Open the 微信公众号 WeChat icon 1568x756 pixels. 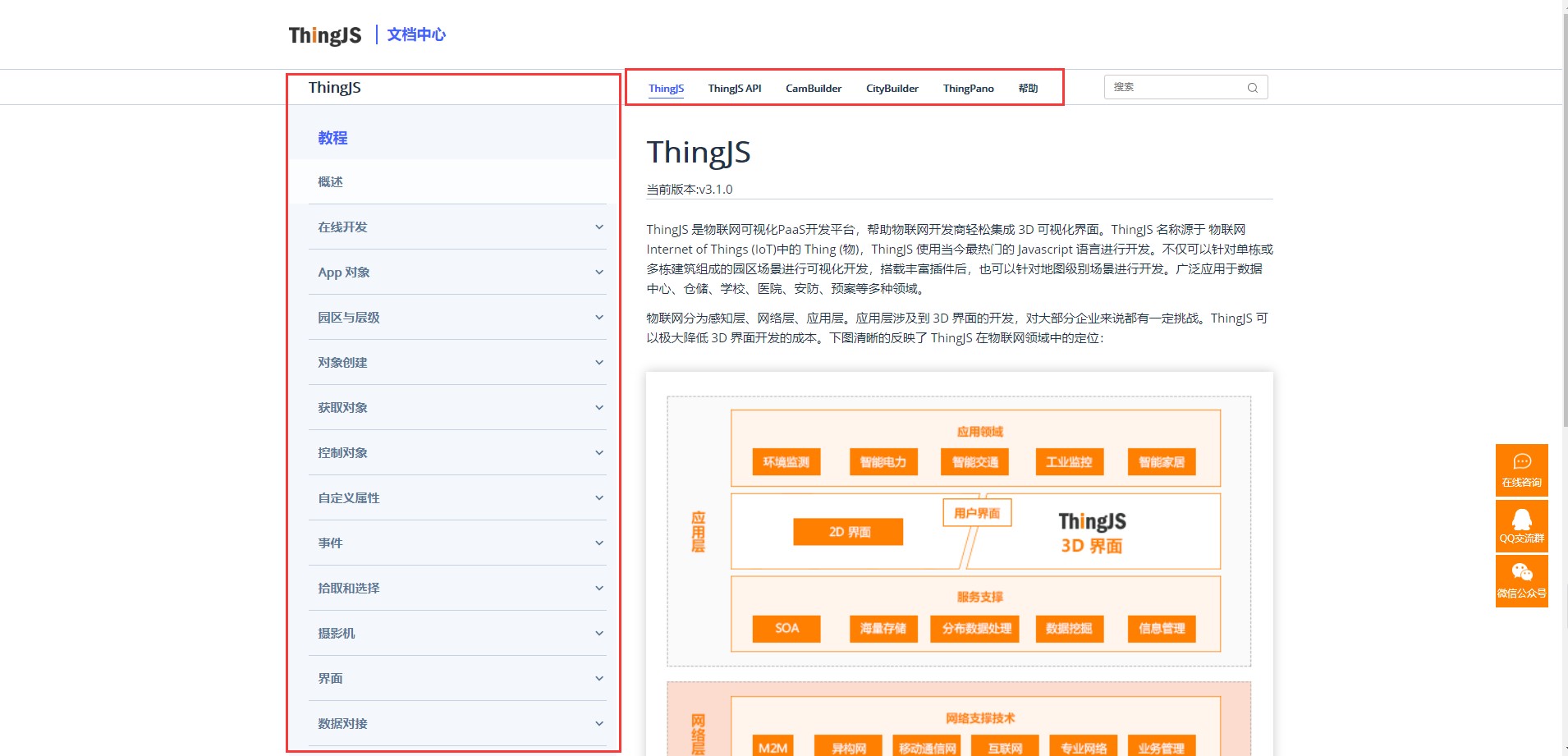pyautogui.click(x=1521, y=581)
